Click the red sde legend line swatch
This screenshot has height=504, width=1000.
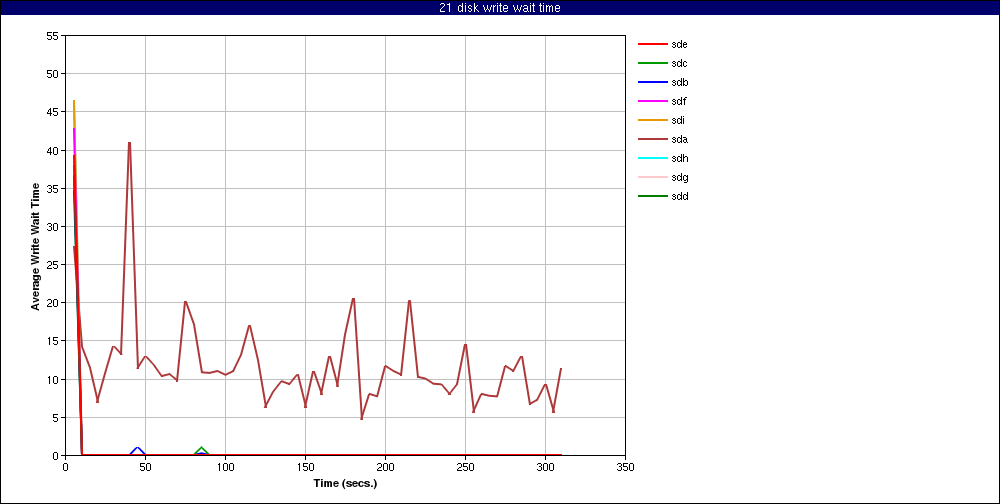653,45
